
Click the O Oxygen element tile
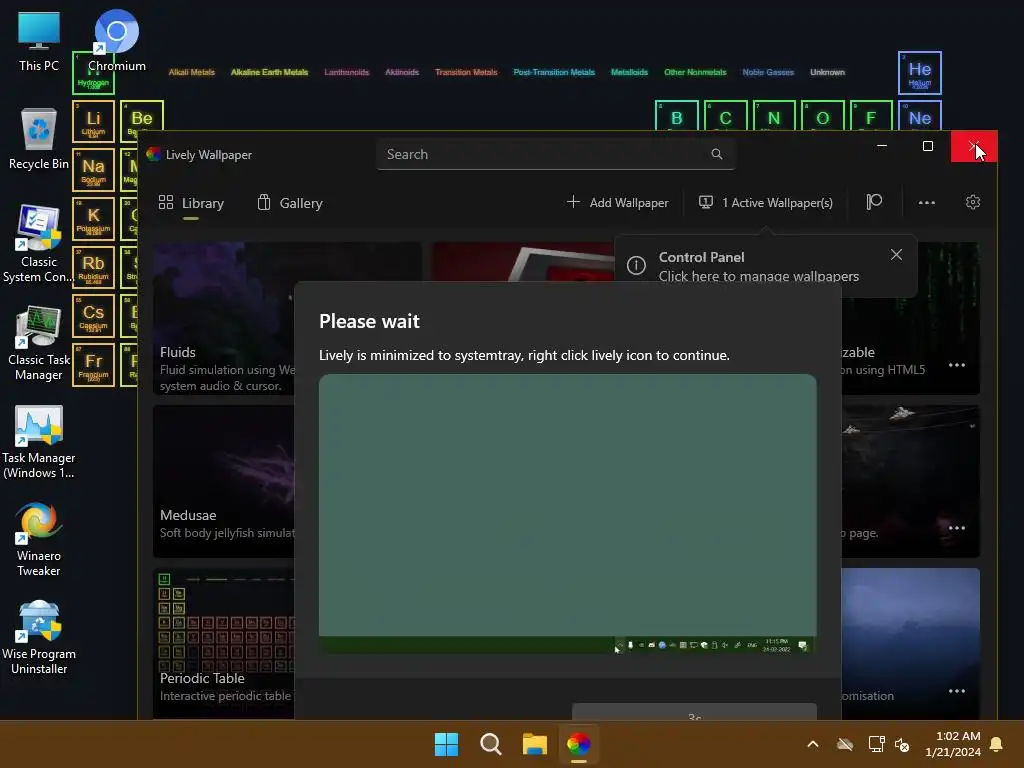[822, 116]
